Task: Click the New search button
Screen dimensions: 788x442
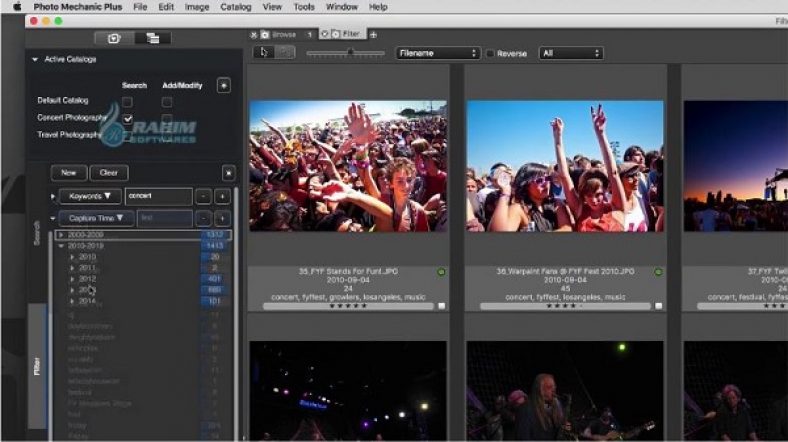Action: (x=69, y=172)
